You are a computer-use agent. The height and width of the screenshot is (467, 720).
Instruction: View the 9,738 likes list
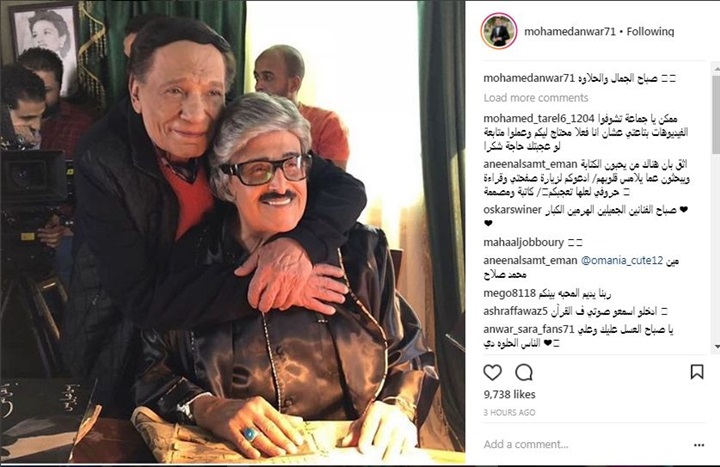click(509, 394)
